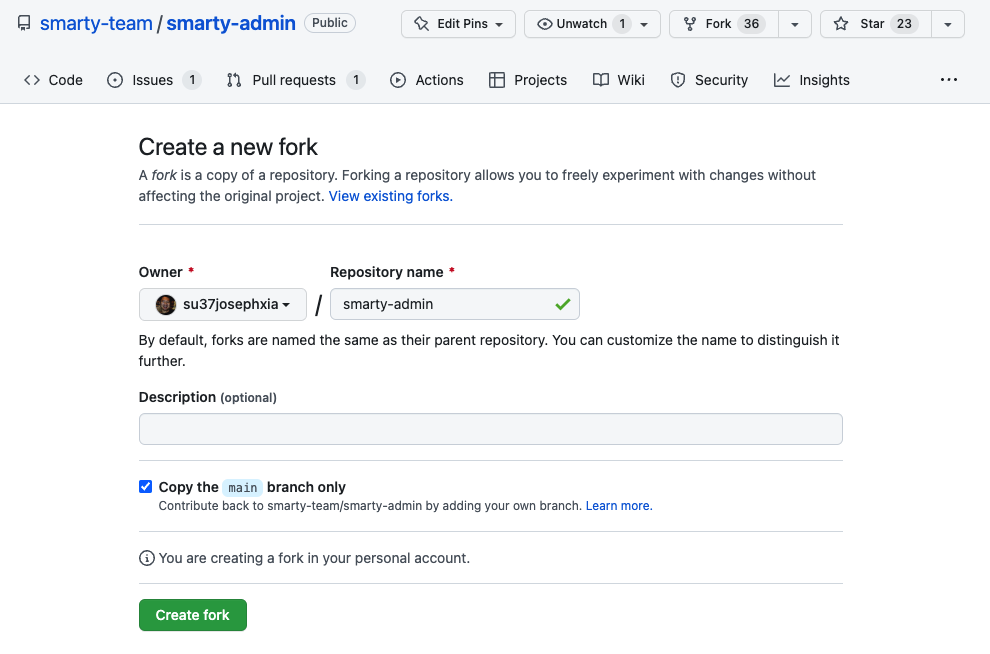Open the dropdown arrow next to Star
Screen dimensions: 990x654
coord(947,24)
